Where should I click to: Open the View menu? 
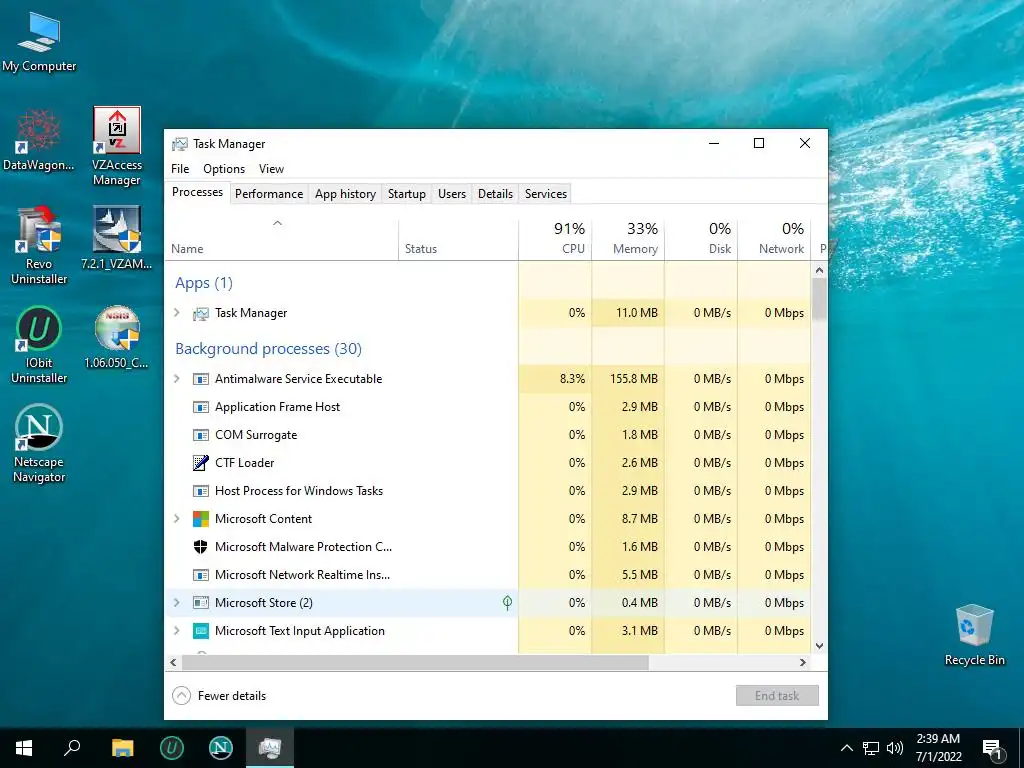(x=271, y=169)
